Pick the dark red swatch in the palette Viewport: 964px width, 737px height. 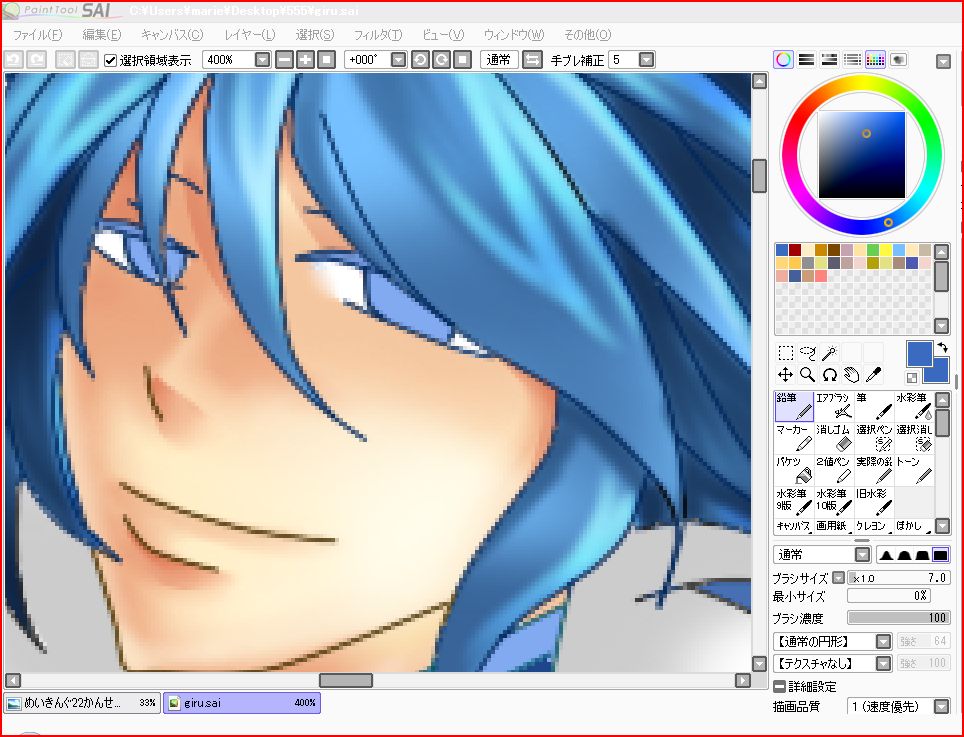pos(795,250)
